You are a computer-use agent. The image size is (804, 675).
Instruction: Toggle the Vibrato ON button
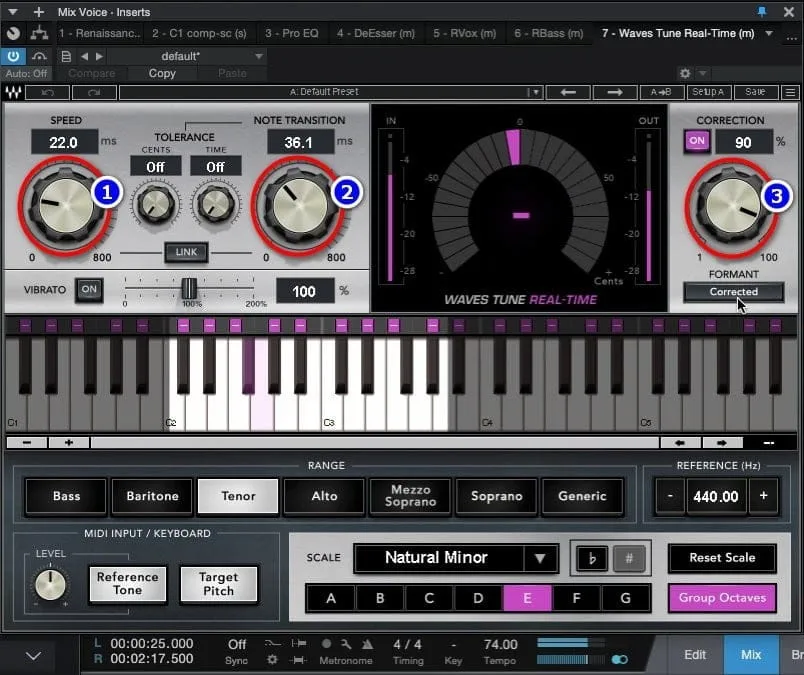(89, 290)
